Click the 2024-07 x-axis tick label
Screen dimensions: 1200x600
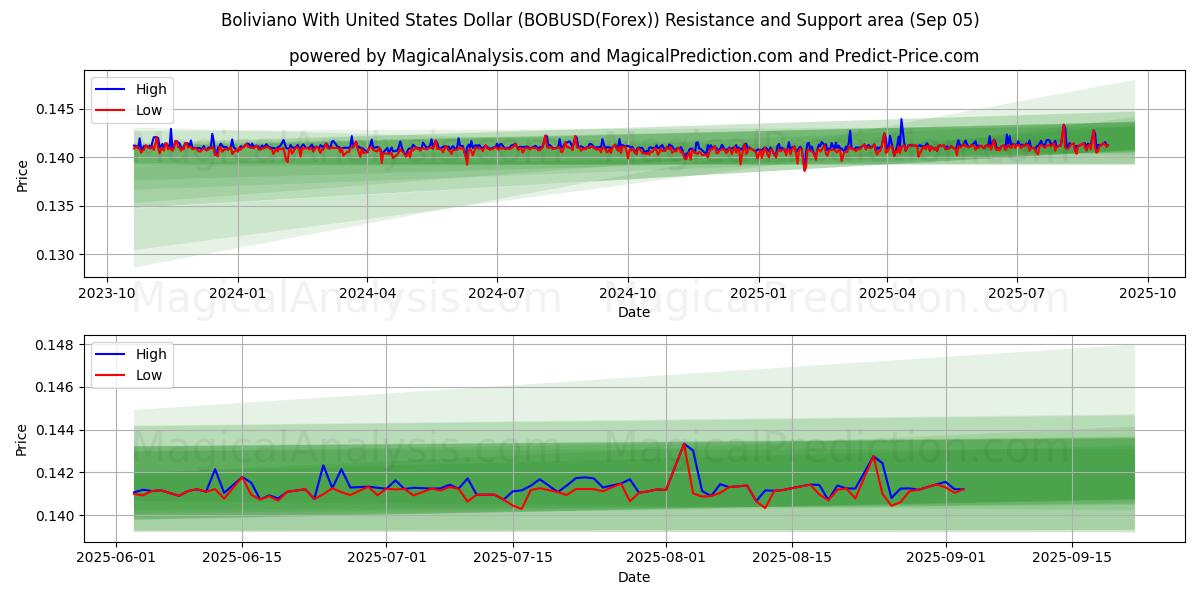(497, 293)
